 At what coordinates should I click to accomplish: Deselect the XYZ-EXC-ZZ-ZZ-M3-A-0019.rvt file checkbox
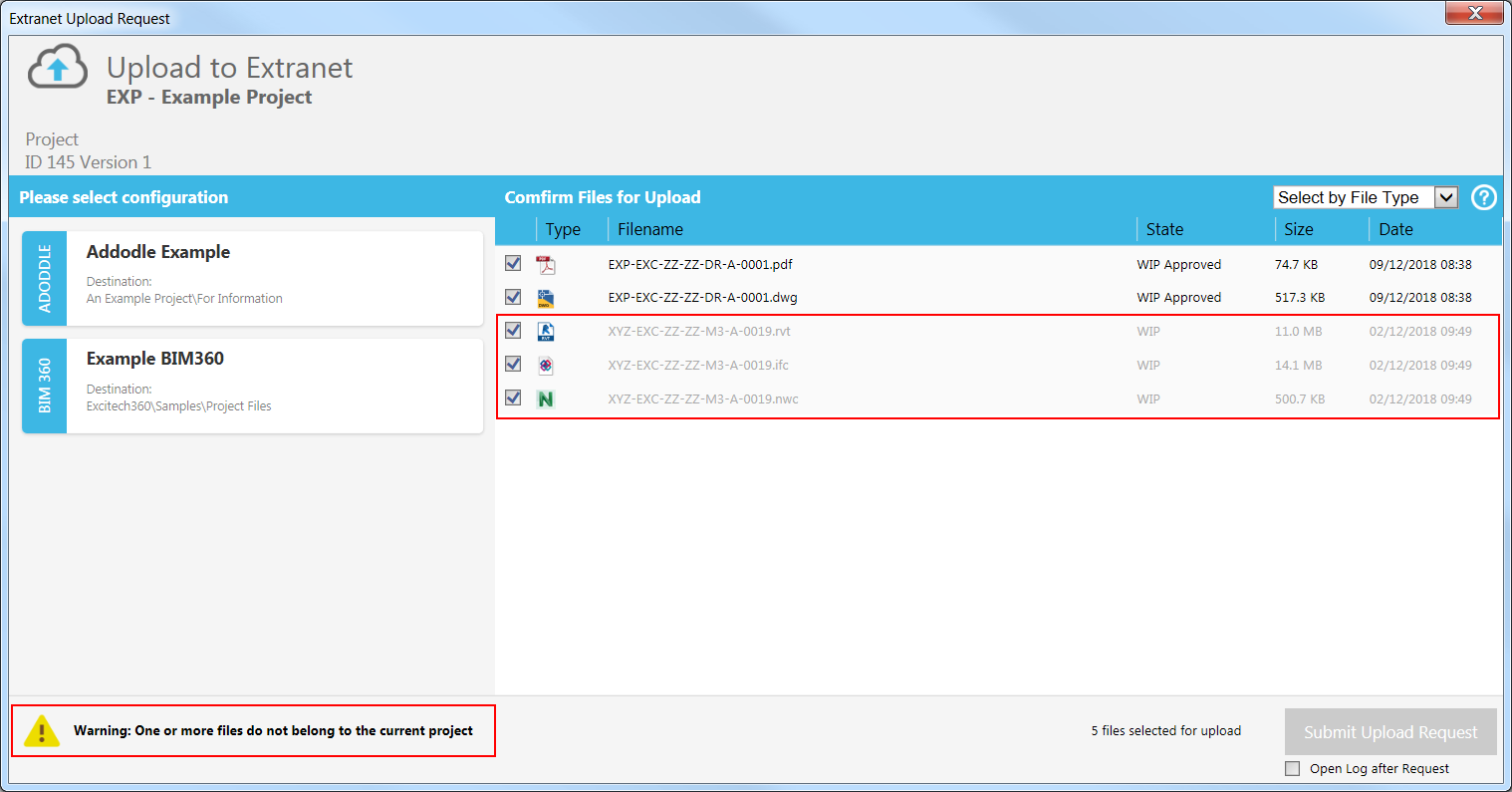[513, 331]
